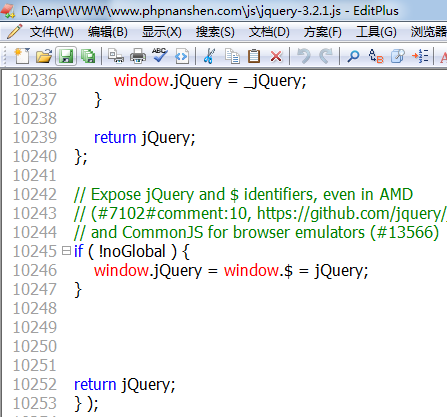Copy selection icon

tap(232, 56)
